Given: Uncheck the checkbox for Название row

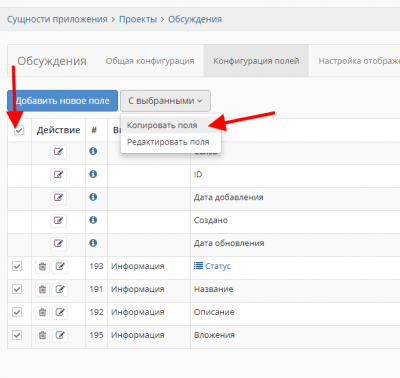Looking at the screenshot, I should [17, 289].
